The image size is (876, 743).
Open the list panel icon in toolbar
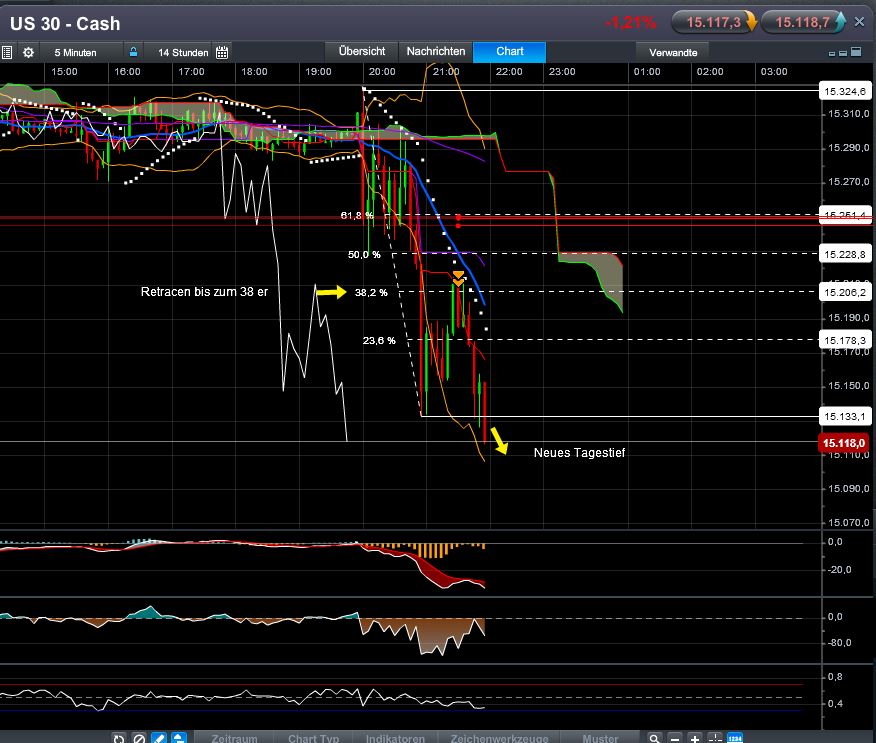click(7, 53)
